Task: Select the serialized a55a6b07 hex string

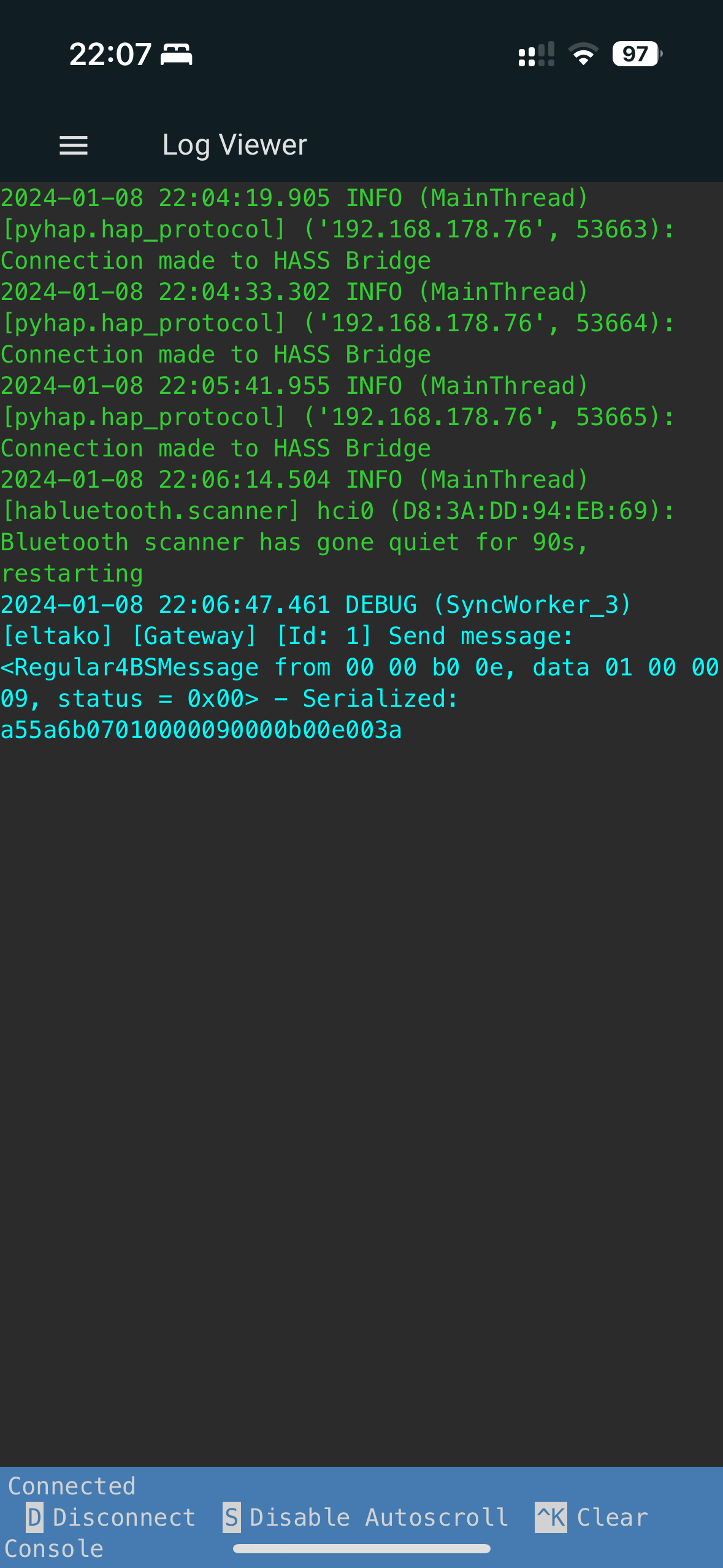Action: [x=201, y=730]
